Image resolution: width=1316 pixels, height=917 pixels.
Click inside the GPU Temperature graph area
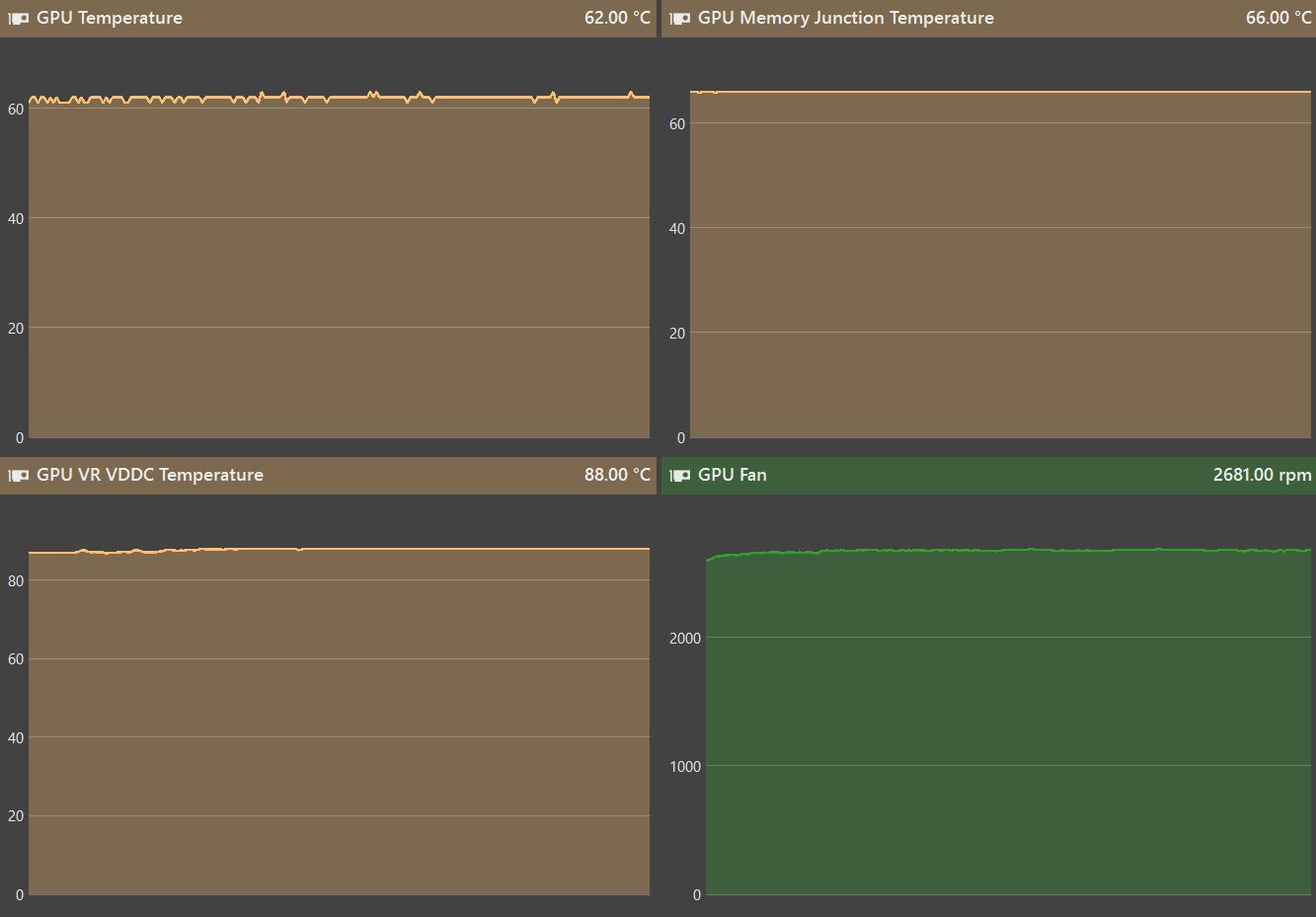click(x=339, y=267)
